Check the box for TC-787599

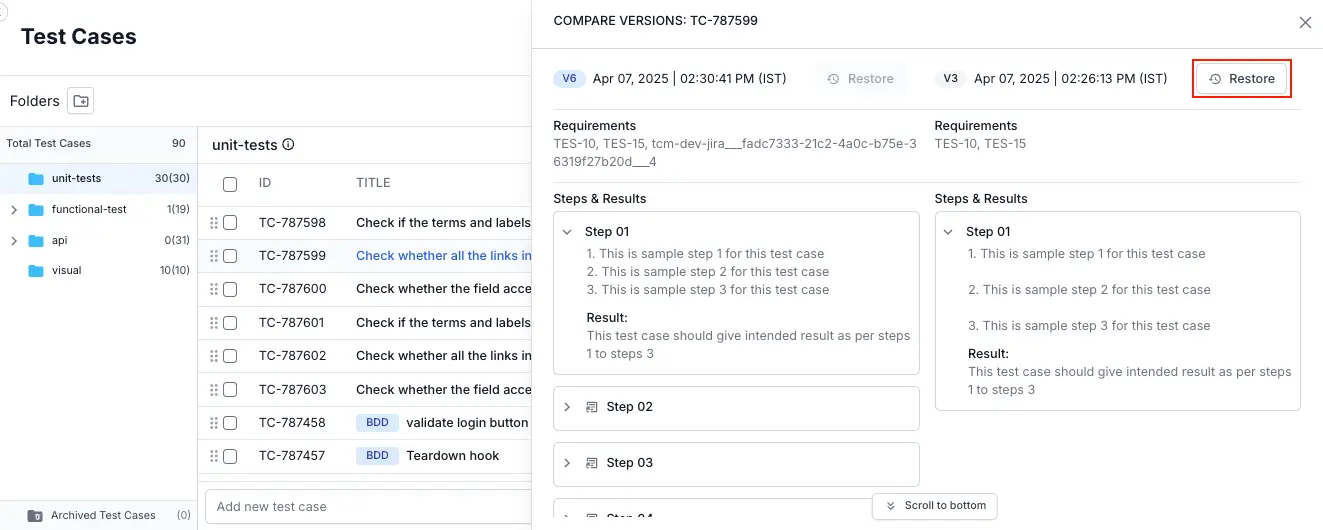pos(230,256)
